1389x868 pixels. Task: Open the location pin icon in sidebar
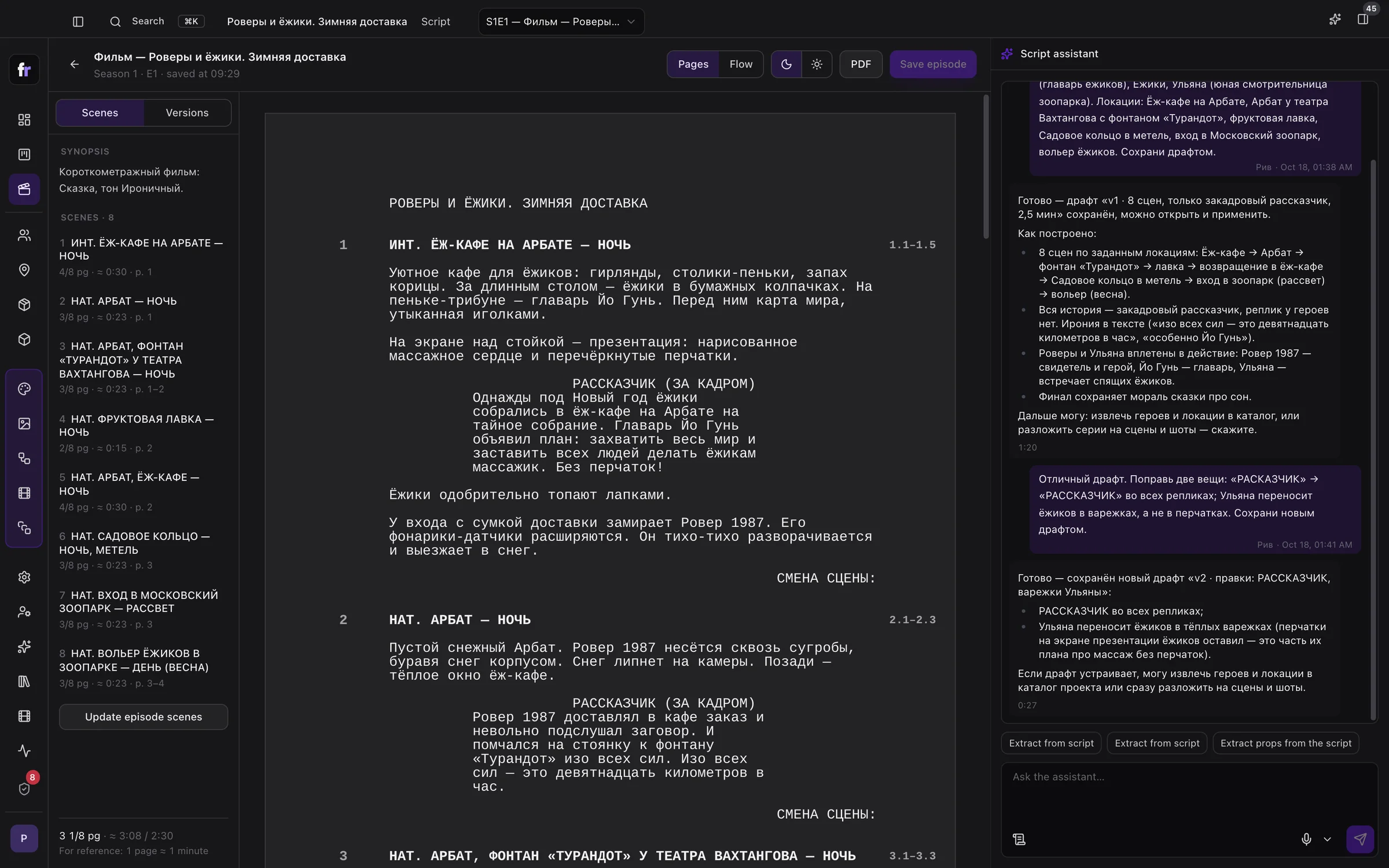pos(24,270)
